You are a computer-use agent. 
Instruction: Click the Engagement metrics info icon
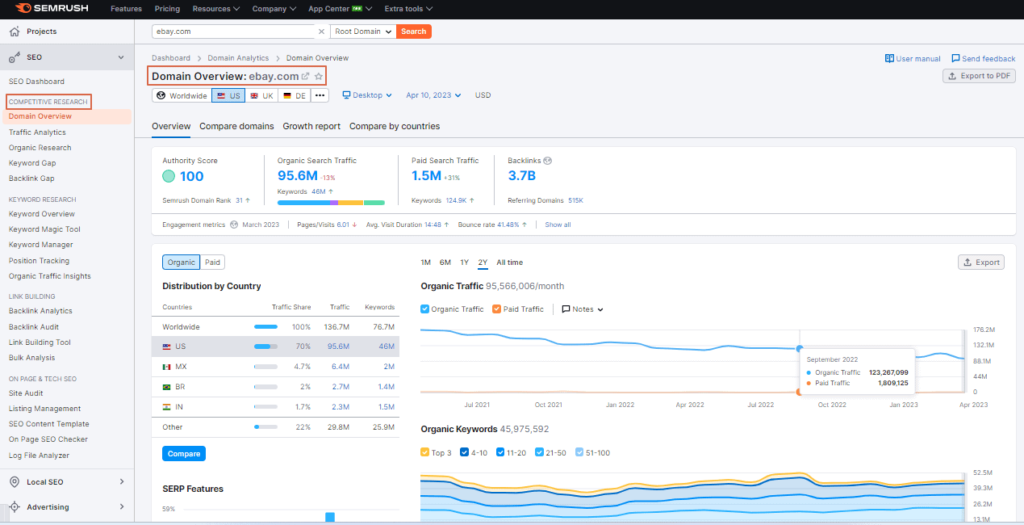pyautogui.click(x=233, y=225)
